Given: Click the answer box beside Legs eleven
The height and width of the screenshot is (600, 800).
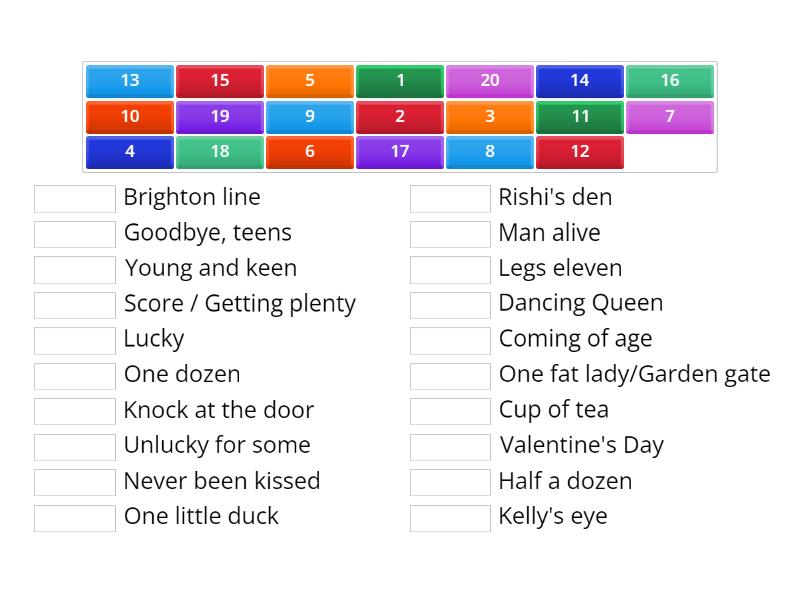Looking at the screenshot, I should click(x=450, y=268).
